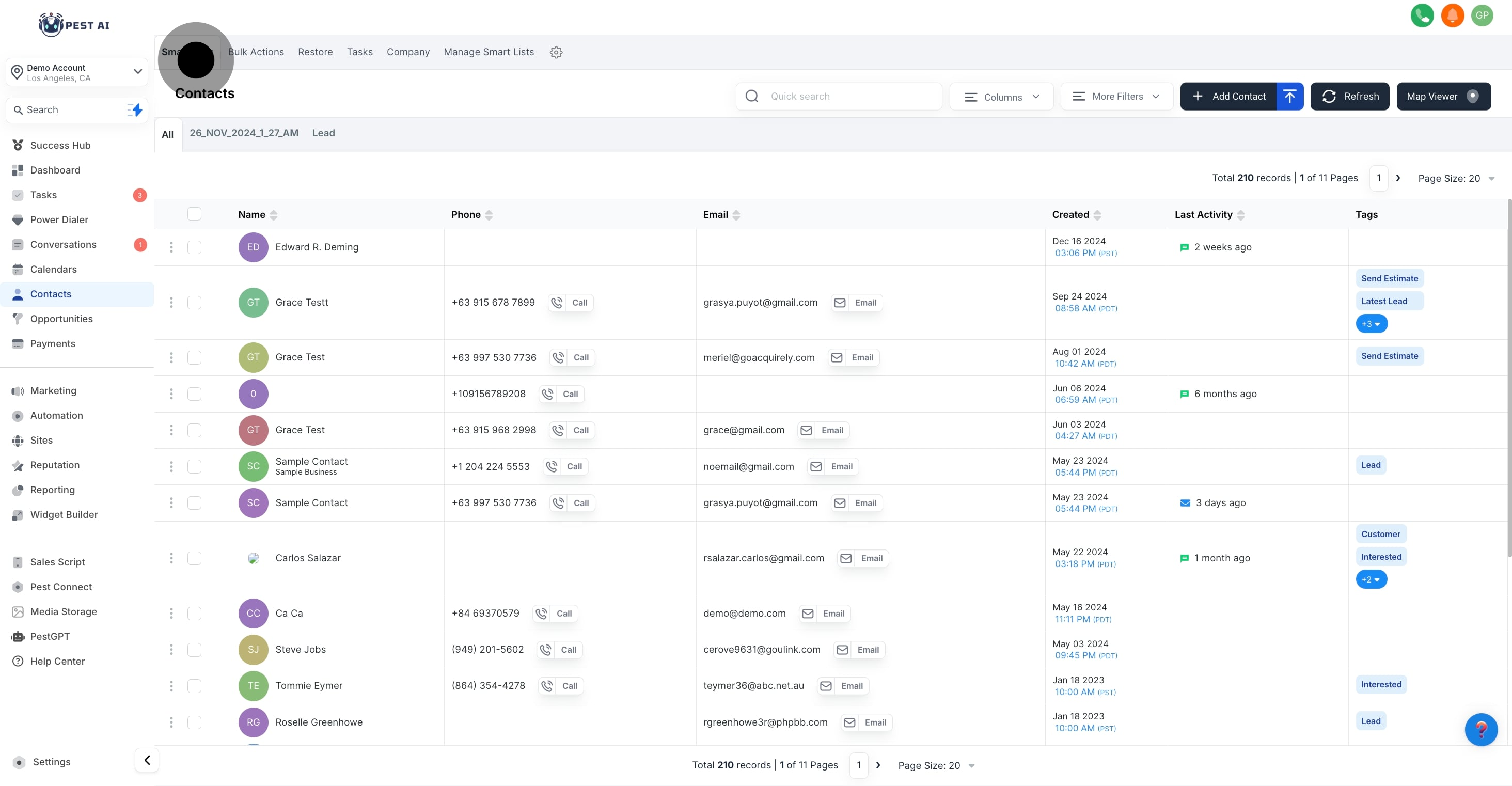This screenshot has height=786, width=1512.
Task: Check the select-all contacts checkbox
Action: [x=194, y=214]
